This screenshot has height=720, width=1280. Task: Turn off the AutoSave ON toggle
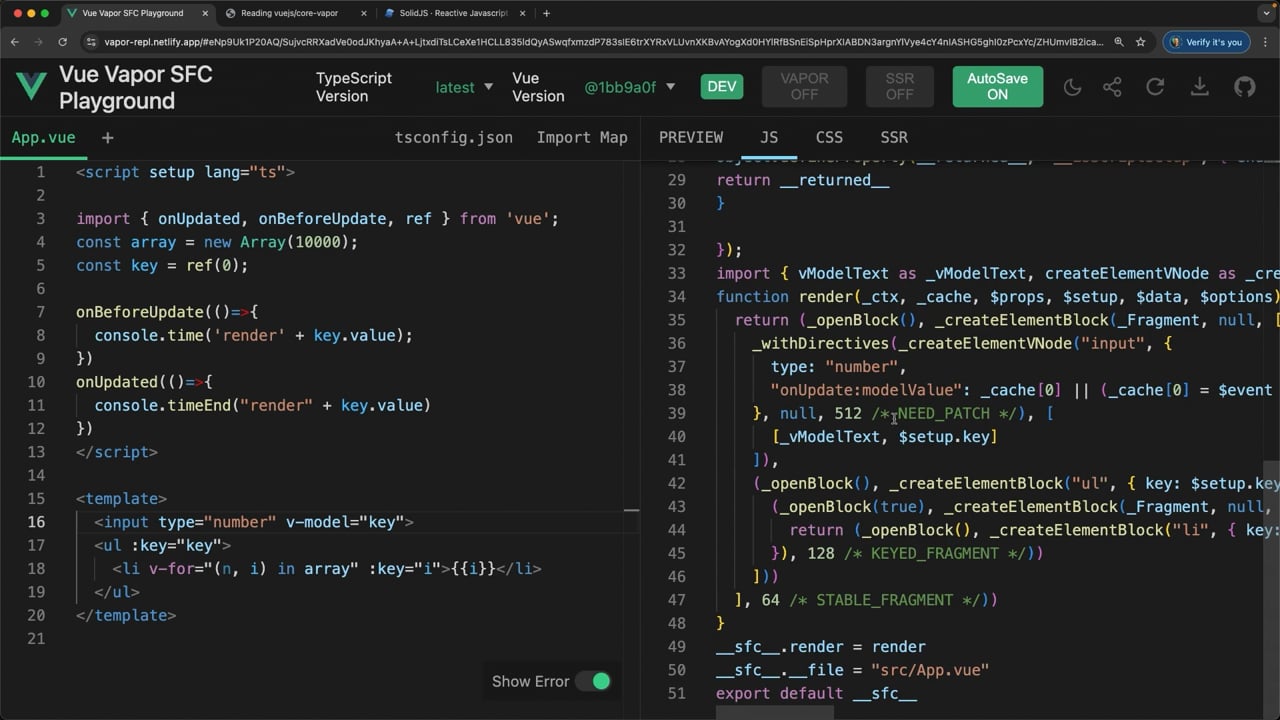tap(997, 87)
